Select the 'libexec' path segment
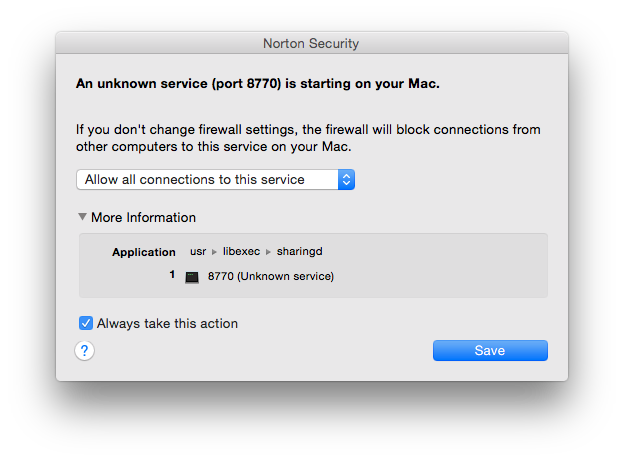 point(241,252)
